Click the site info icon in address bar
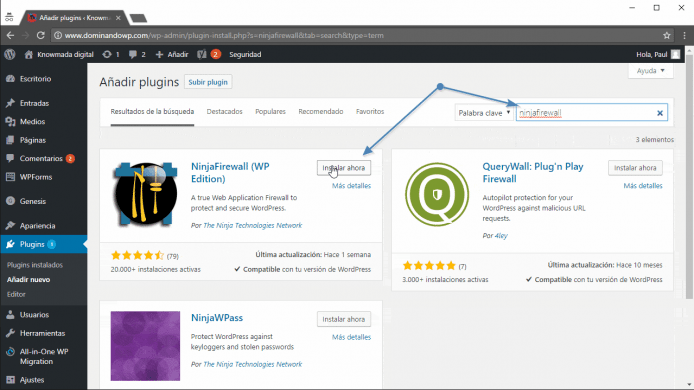694x390 pixels. click(x=58, y=35)
